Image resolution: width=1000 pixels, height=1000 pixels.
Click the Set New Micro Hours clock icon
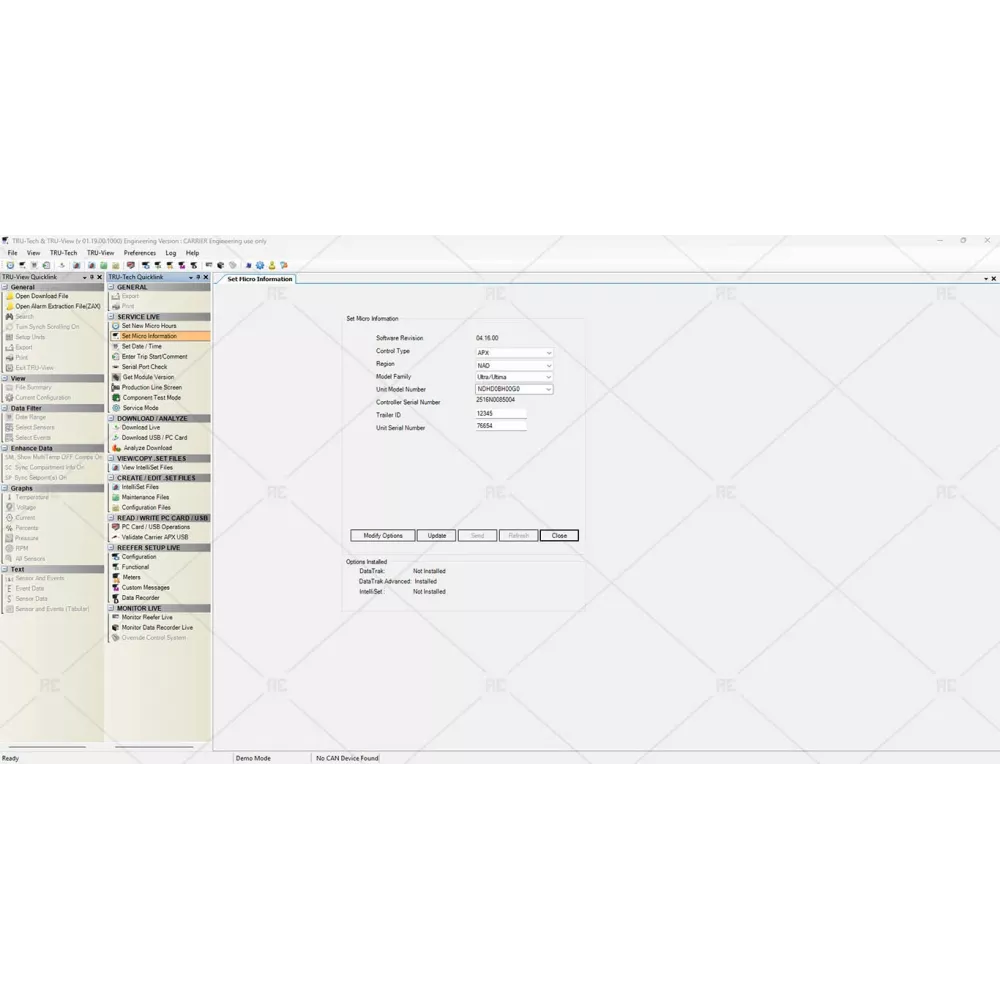[x=115, y=326]
